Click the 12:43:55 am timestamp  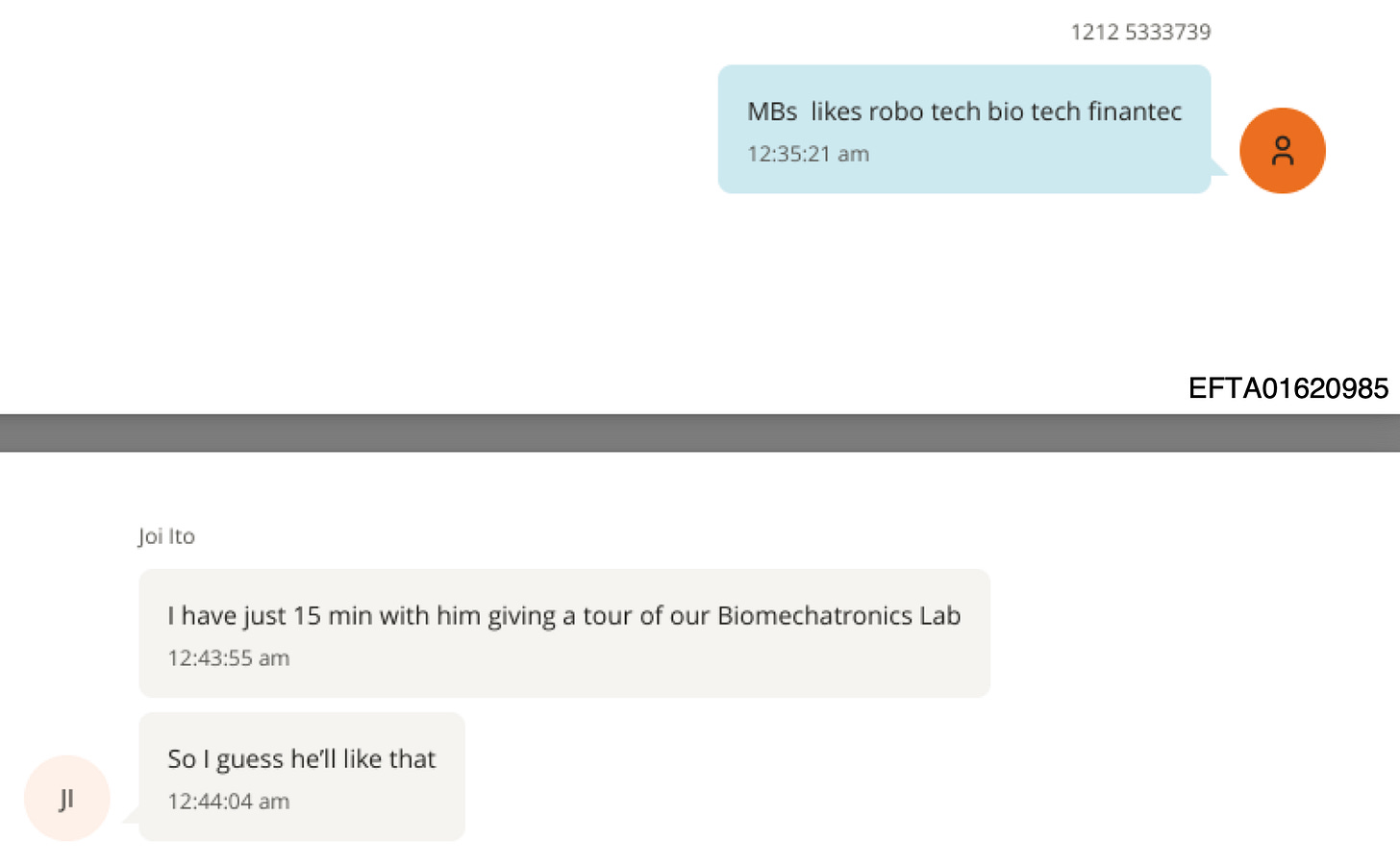[x=228, y=658]
